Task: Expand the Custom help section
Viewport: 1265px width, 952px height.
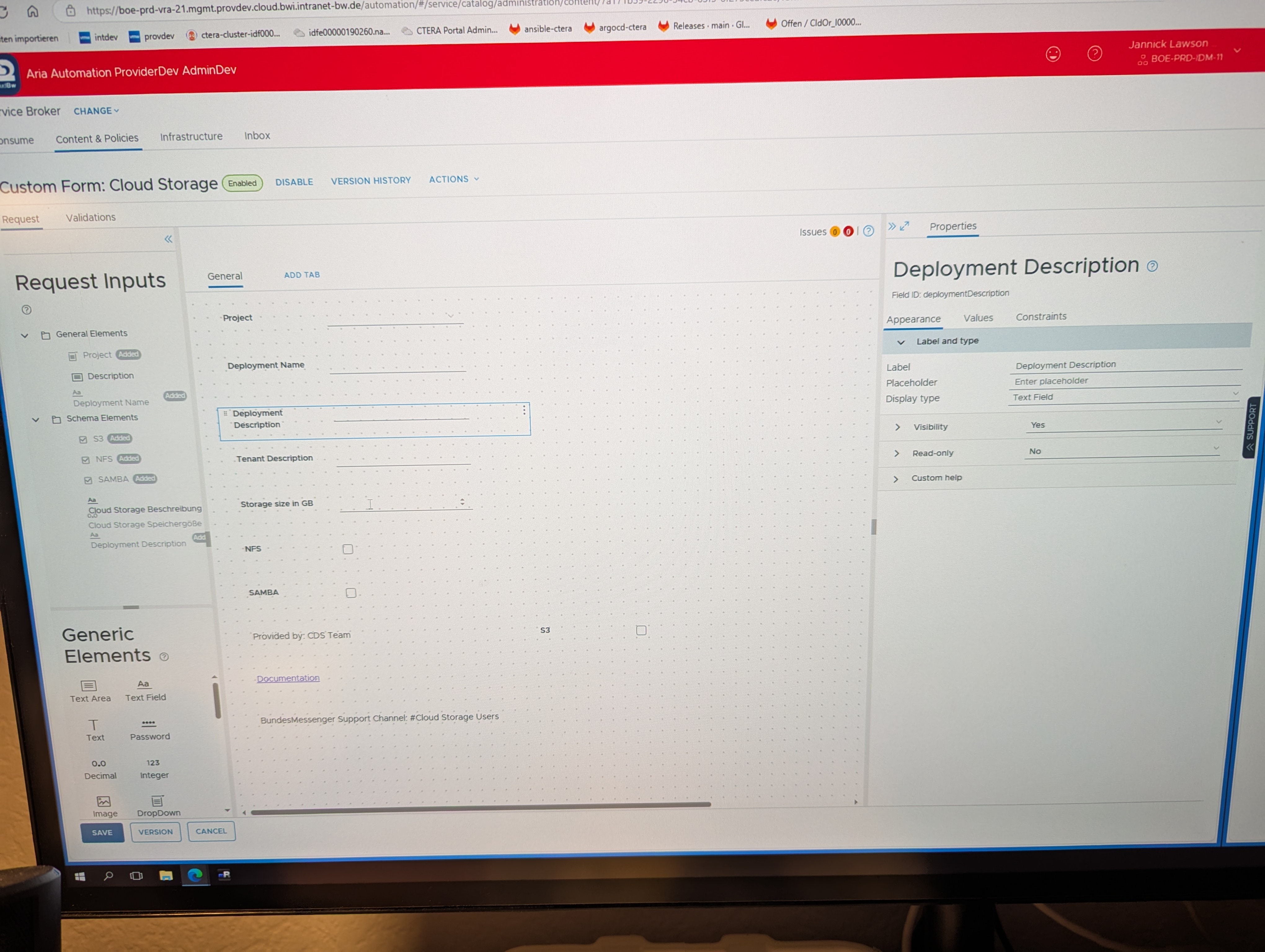Action: tap(896, 478)
